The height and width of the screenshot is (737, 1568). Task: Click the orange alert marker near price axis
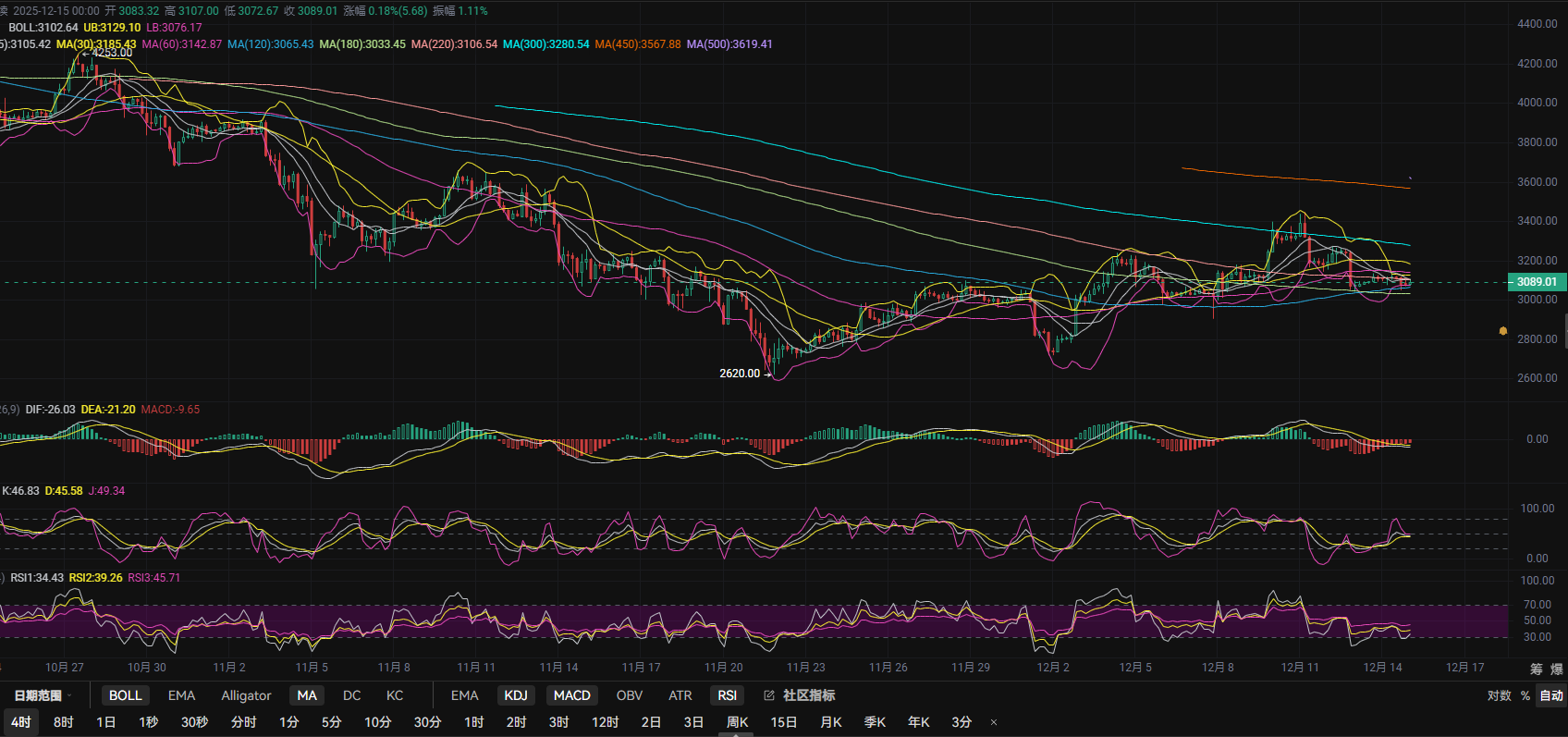(1503, 330)
